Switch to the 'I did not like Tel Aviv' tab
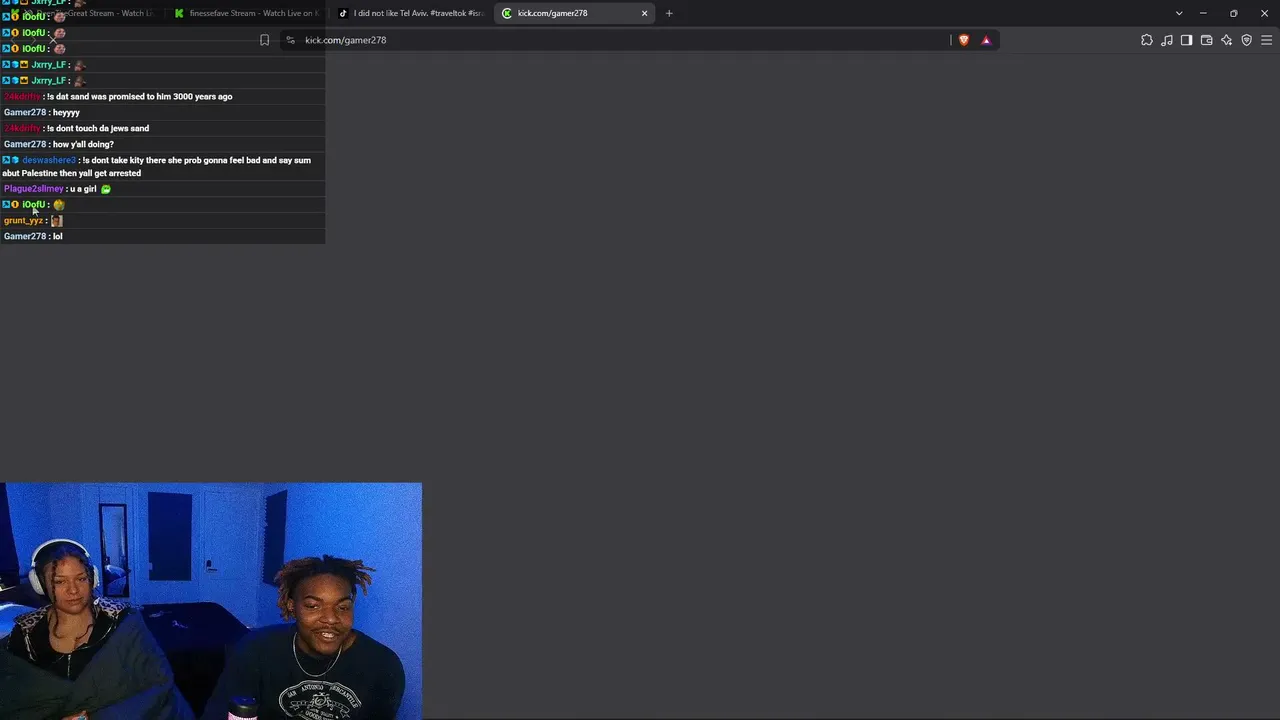1280x720 pixels. (411, 13)
